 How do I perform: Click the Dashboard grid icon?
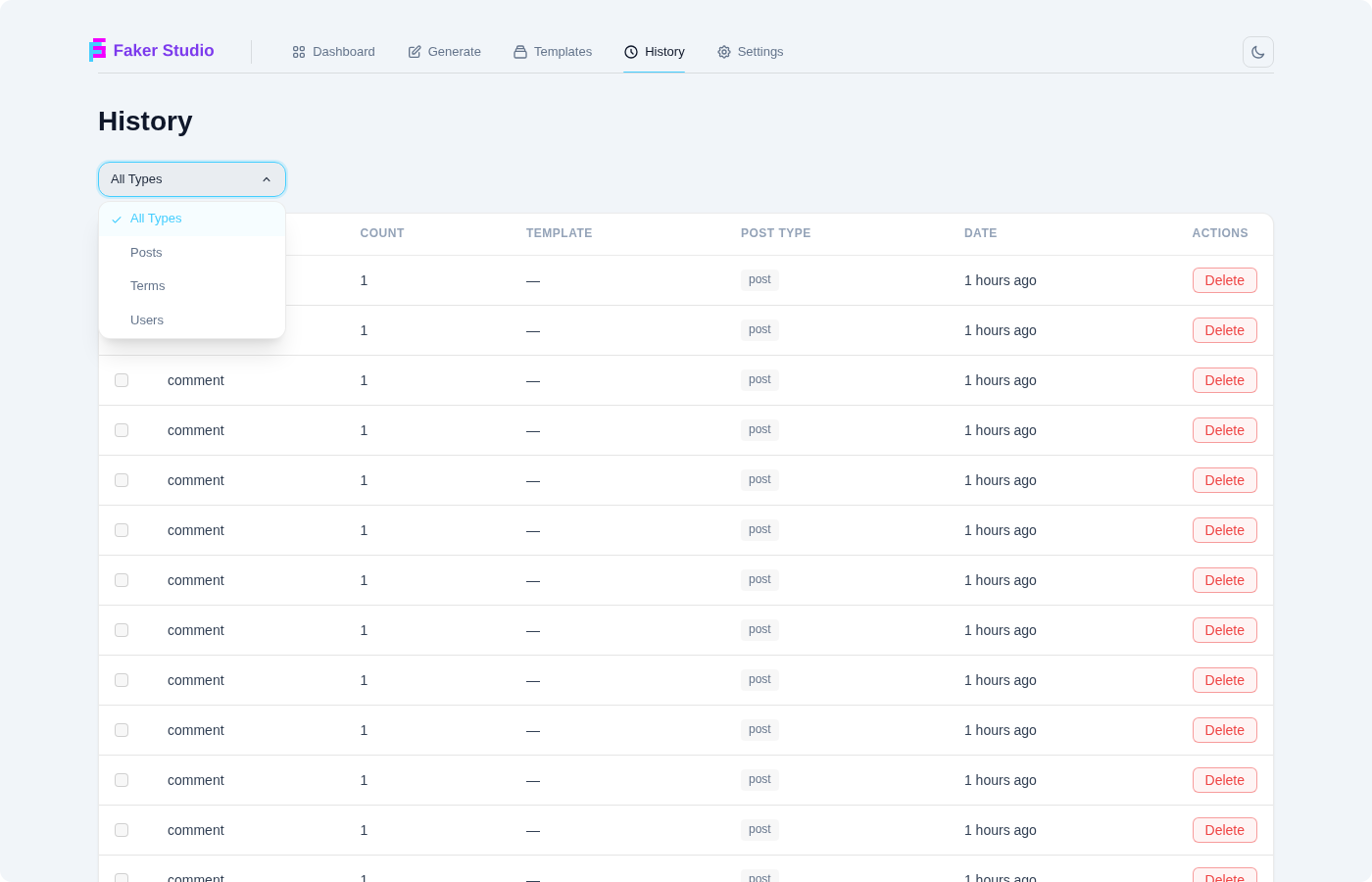coord(299,52)
